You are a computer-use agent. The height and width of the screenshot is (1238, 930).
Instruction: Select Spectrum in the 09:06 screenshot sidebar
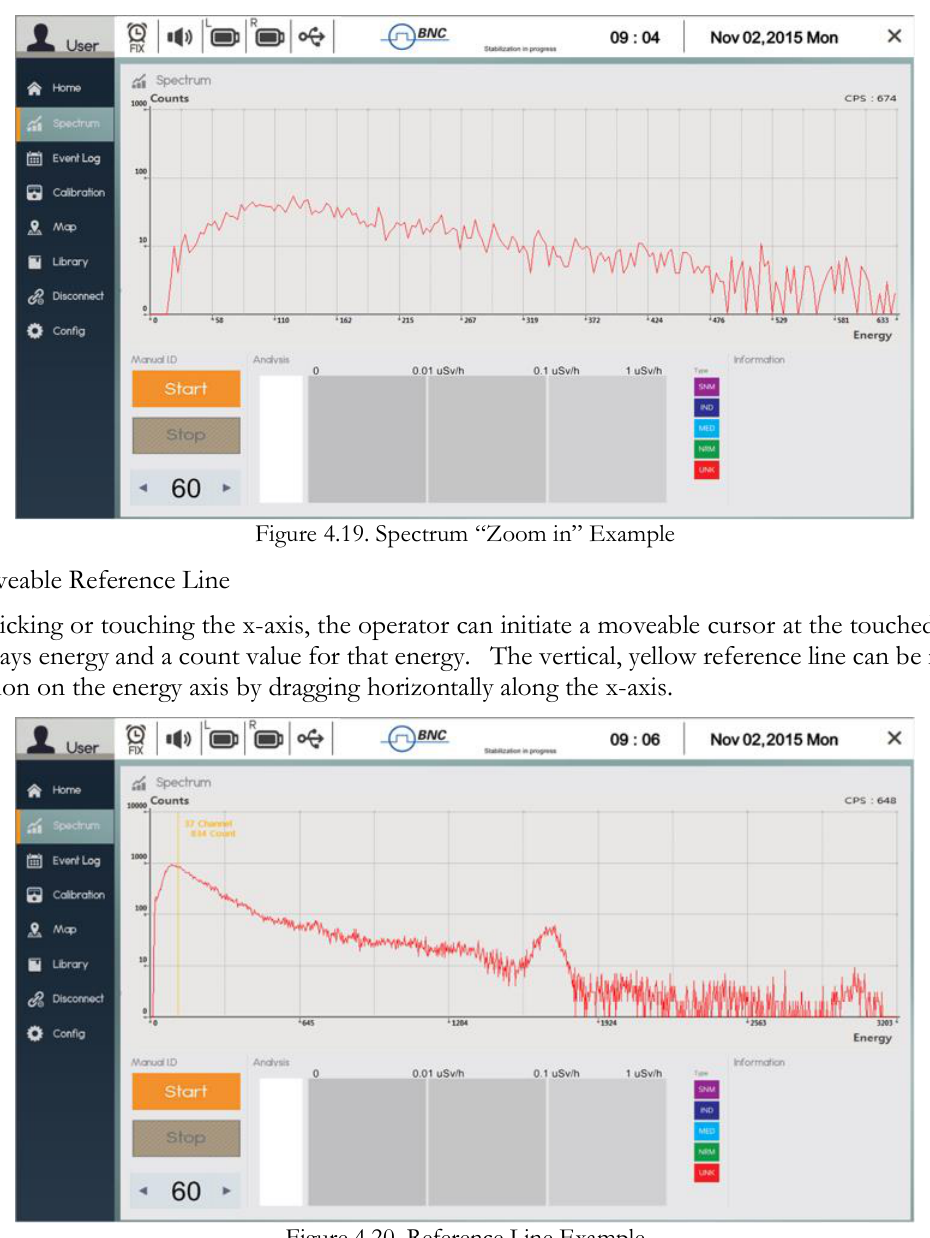(x=65, y=825)
